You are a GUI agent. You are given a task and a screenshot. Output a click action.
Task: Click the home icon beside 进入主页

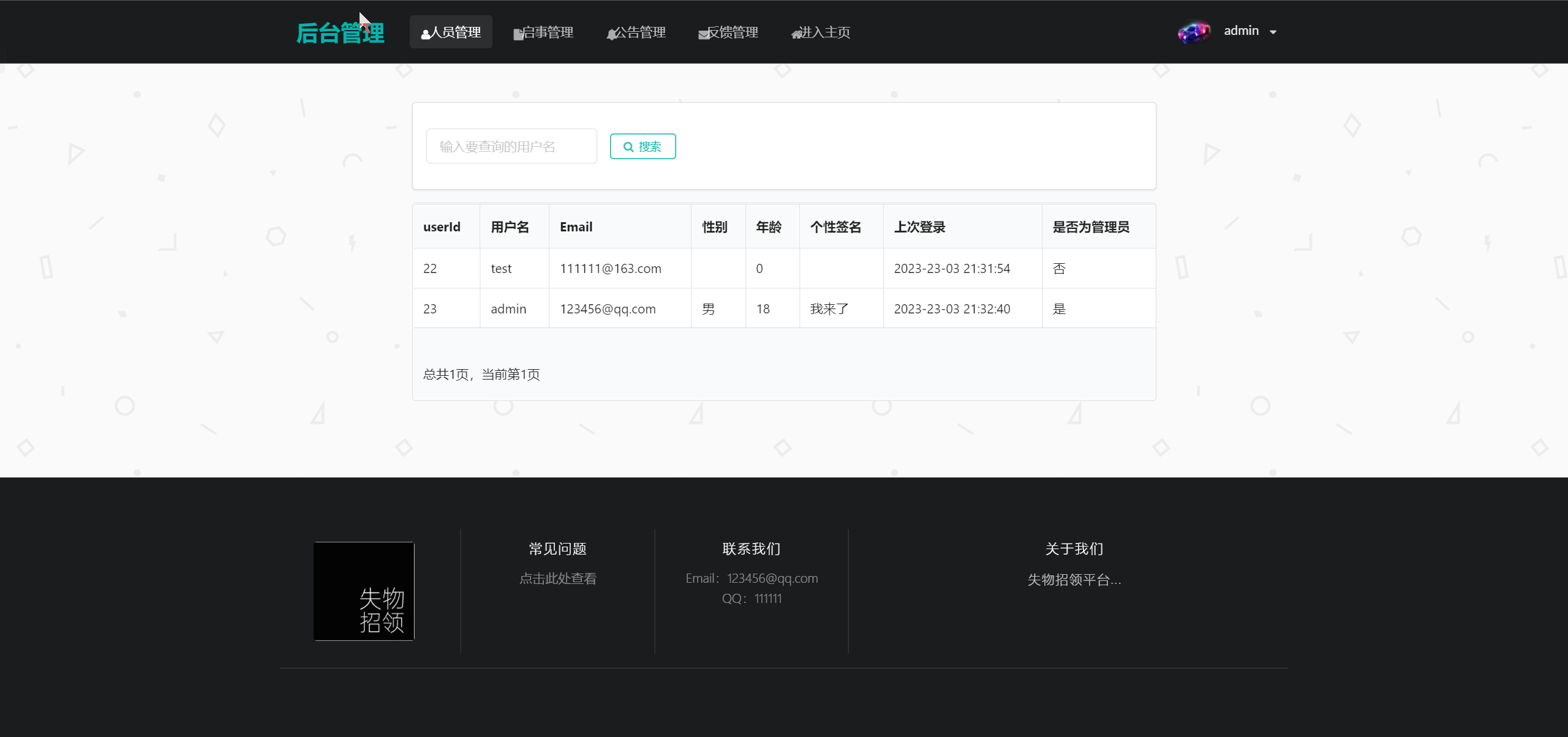pos(796,34)
